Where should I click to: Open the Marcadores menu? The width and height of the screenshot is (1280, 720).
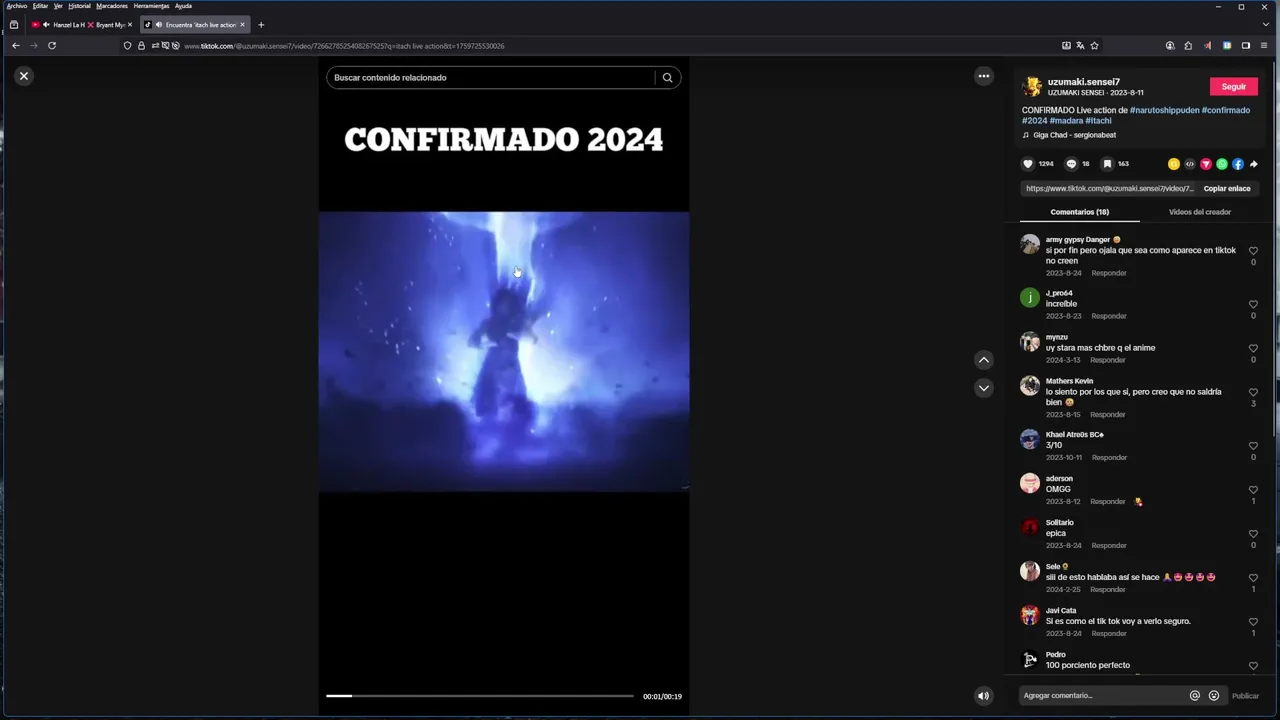click(112, 6)
